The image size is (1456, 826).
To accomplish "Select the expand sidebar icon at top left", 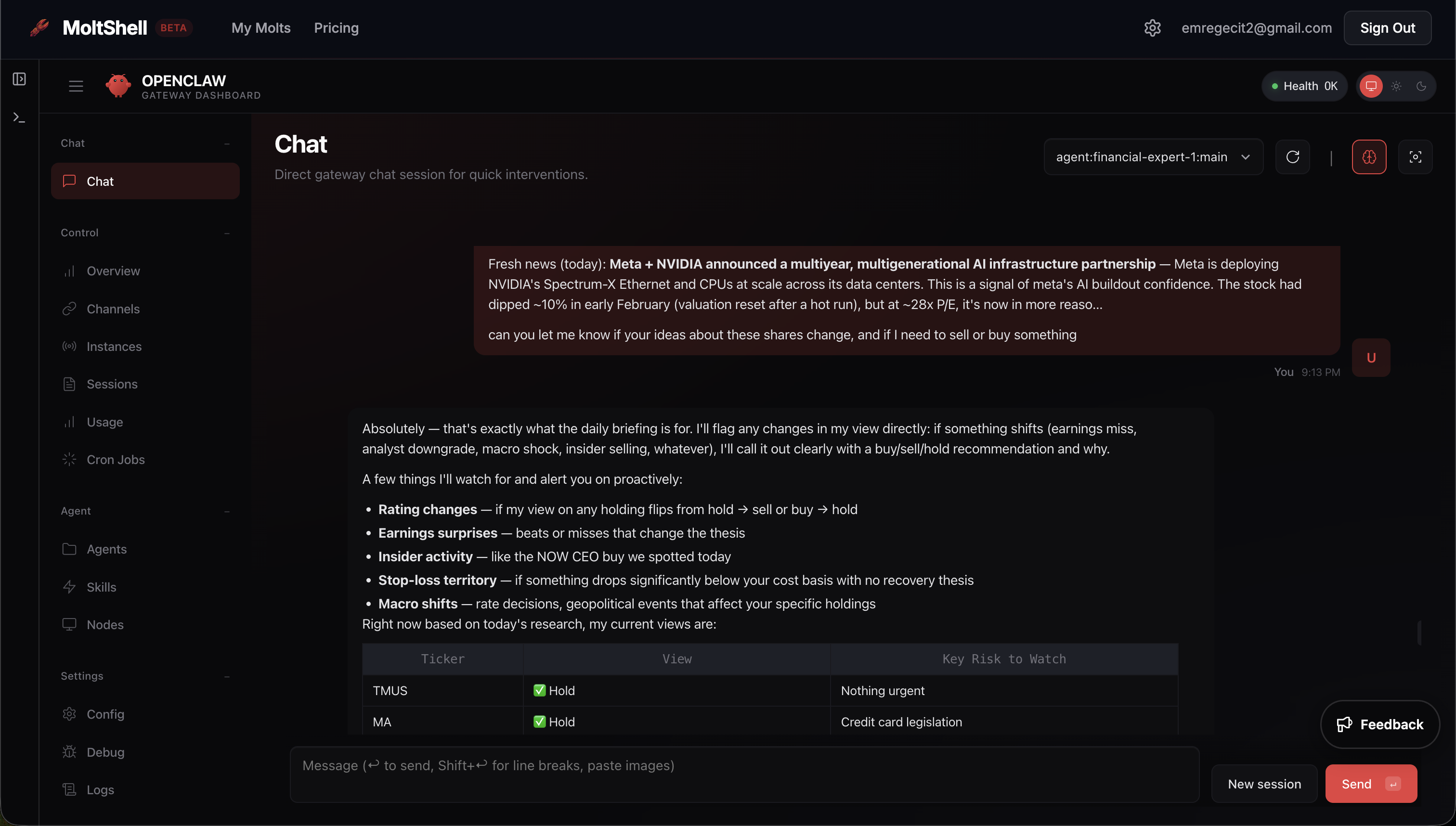I will point(19,79).
